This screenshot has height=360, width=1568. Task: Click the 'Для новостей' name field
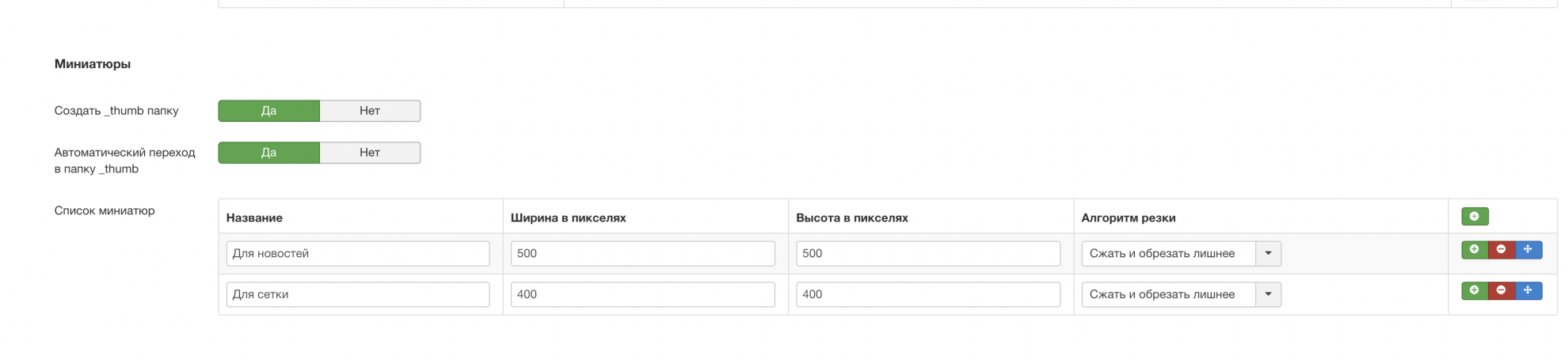(357, 254)
